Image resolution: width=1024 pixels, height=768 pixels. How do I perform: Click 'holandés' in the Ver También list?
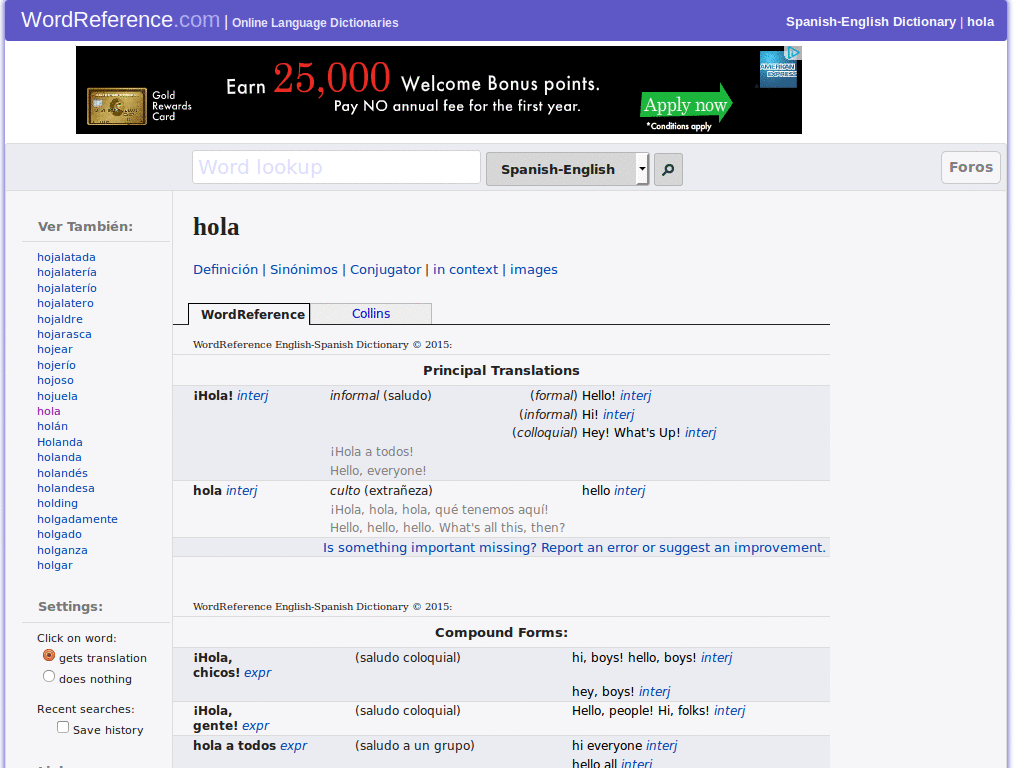(62, 473)
